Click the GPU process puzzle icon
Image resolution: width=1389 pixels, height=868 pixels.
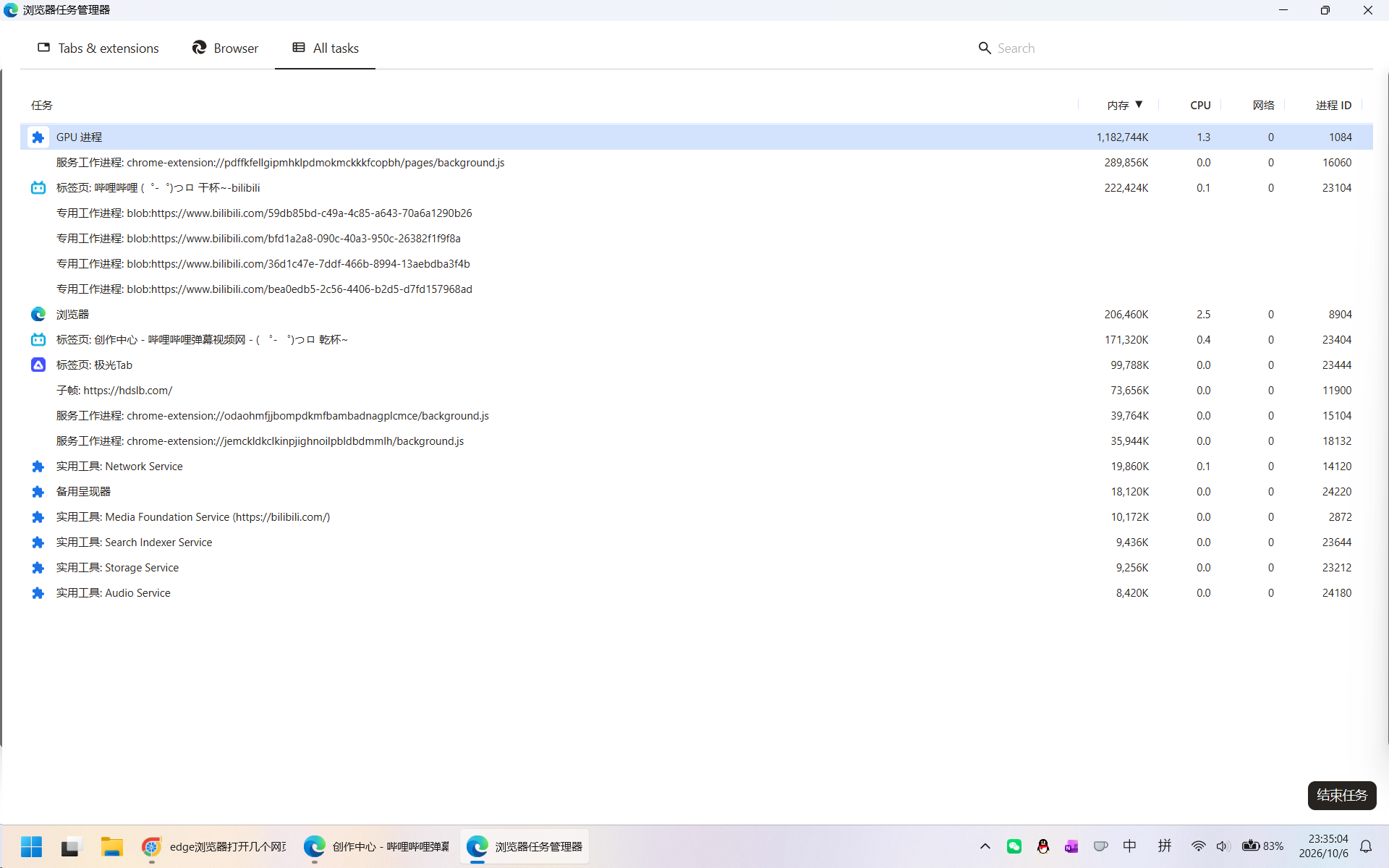point(38,137)
